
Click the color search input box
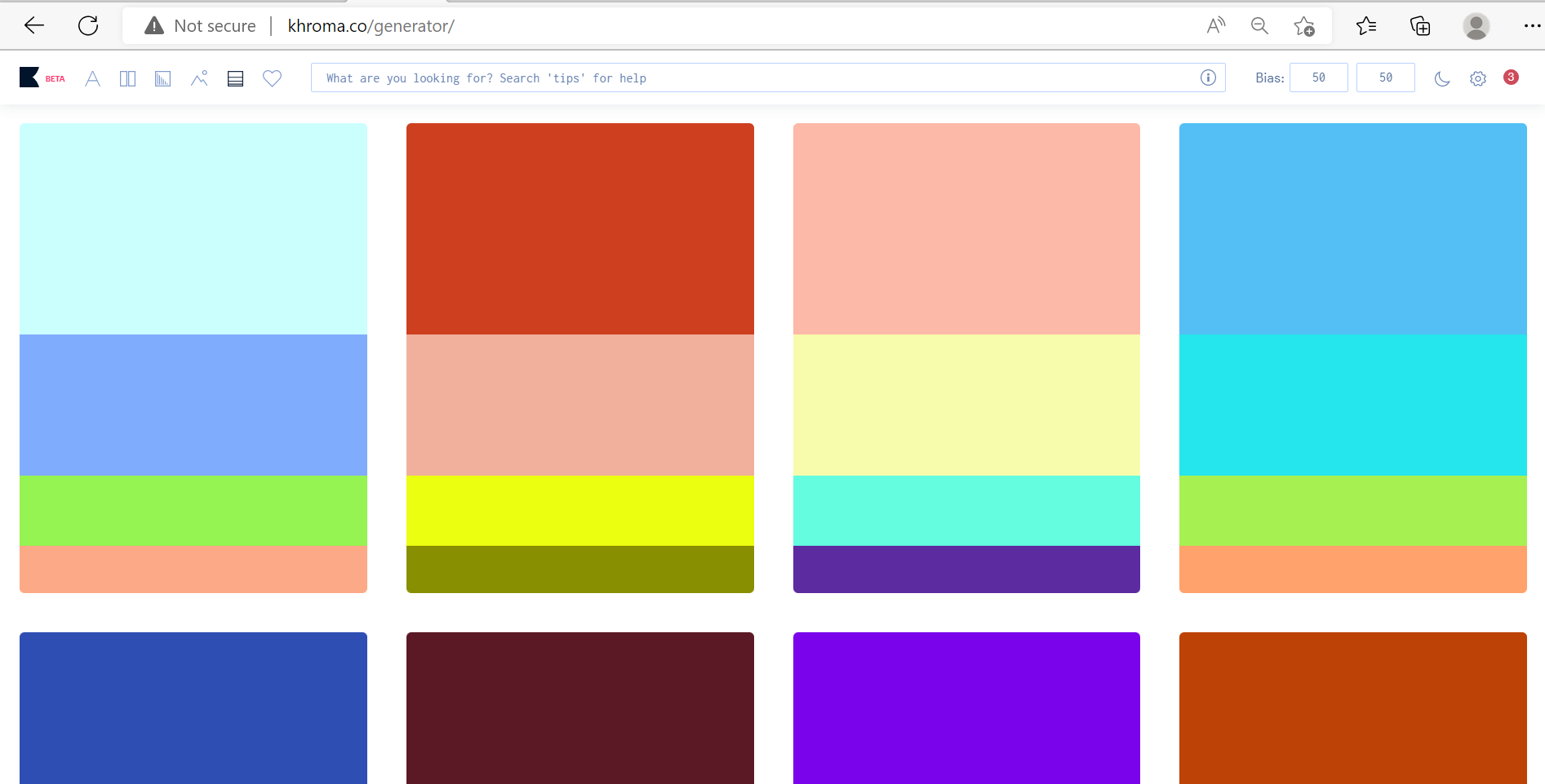pos(751,78)
